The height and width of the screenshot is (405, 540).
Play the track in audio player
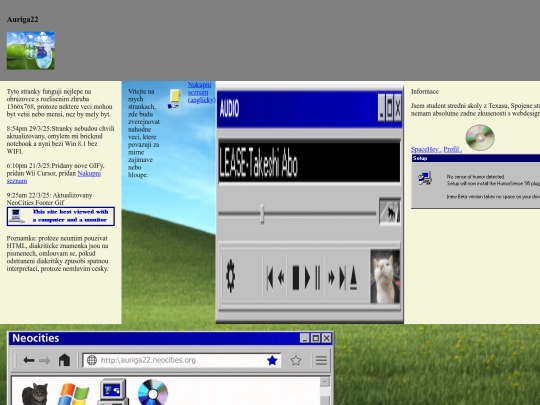tap(308, 277)
